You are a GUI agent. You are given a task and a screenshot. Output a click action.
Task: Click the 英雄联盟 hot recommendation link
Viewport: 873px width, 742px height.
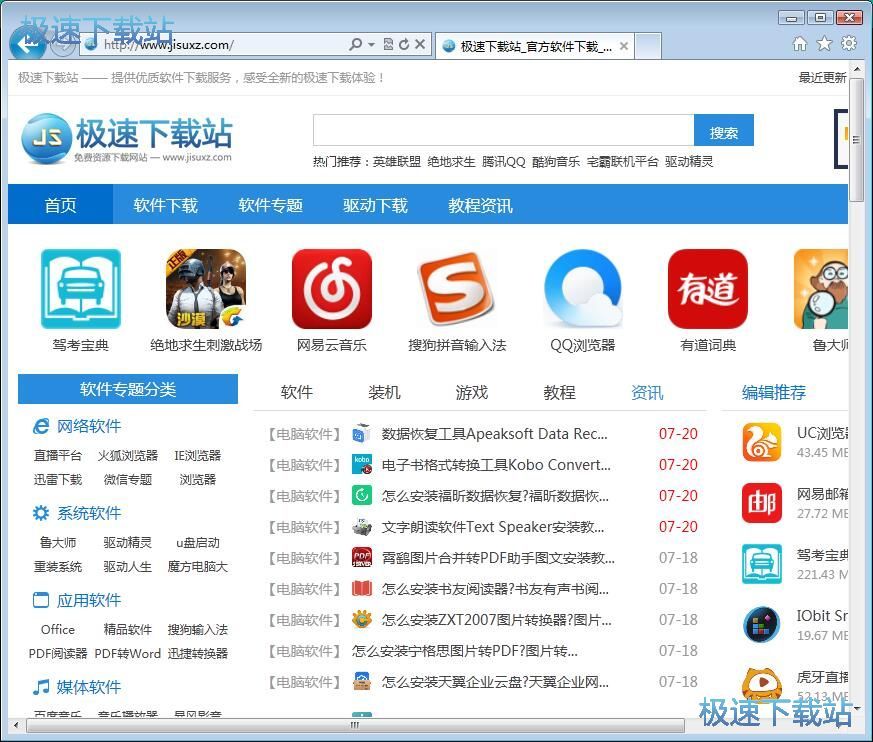(x=396, y=161)
